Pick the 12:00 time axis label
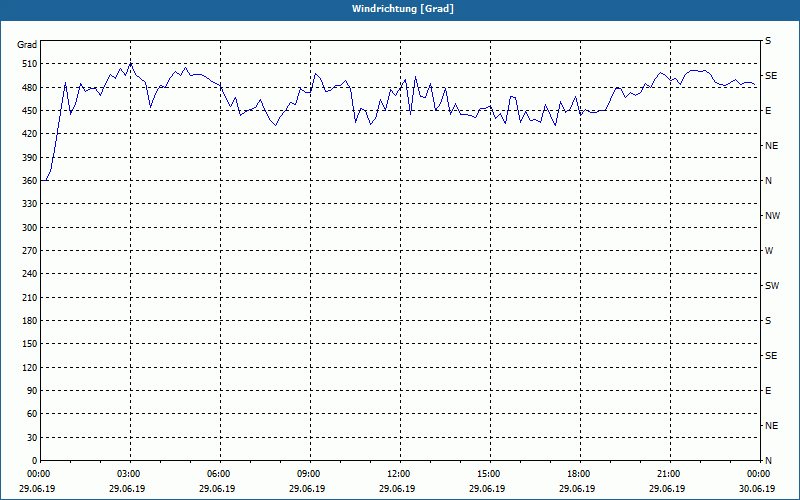 click(397, 474)
